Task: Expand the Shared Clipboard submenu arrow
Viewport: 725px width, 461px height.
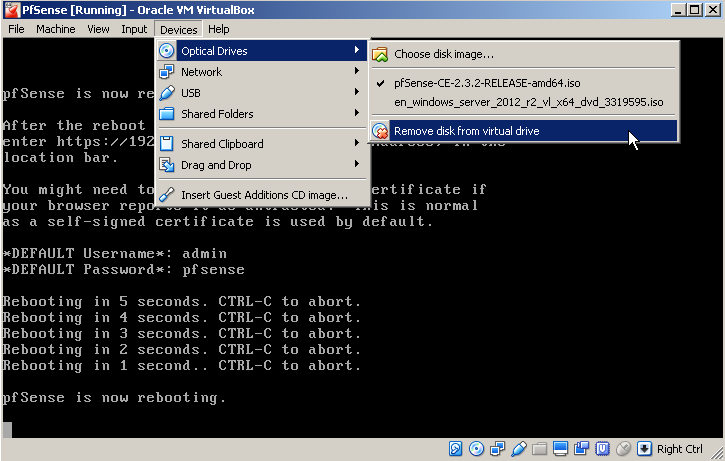Action: pyautogui.click(x=357, y=143)
